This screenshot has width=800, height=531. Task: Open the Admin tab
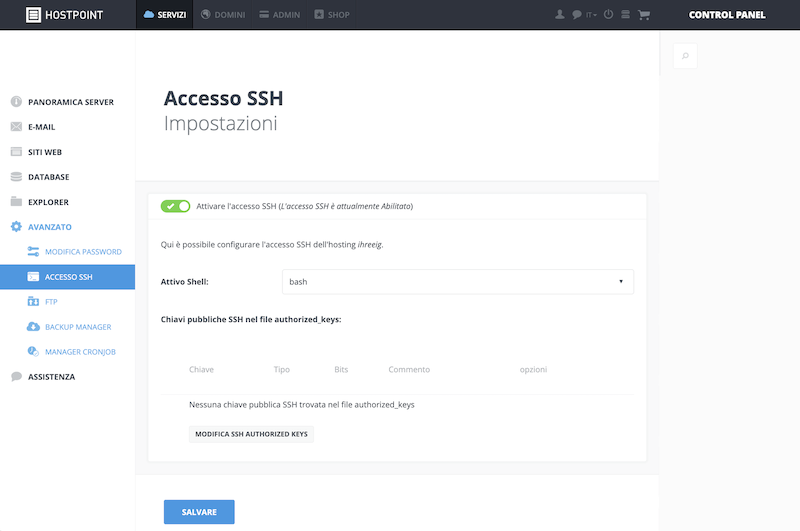[x=280, y=15]
